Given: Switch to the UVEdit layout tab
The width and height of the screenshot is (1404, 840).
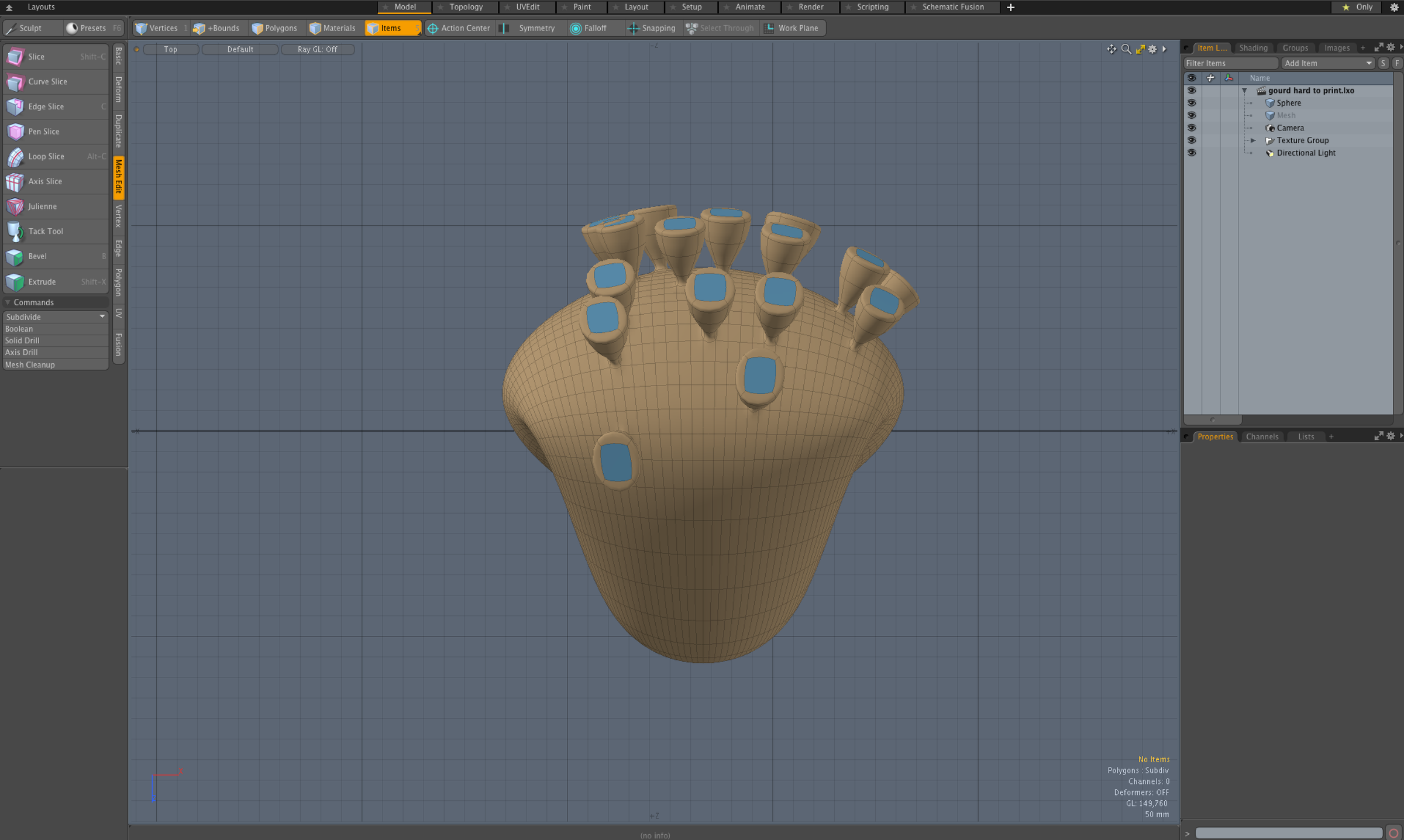Looking at the screenshot, I should pyautogui.click(x=528, y=7).
